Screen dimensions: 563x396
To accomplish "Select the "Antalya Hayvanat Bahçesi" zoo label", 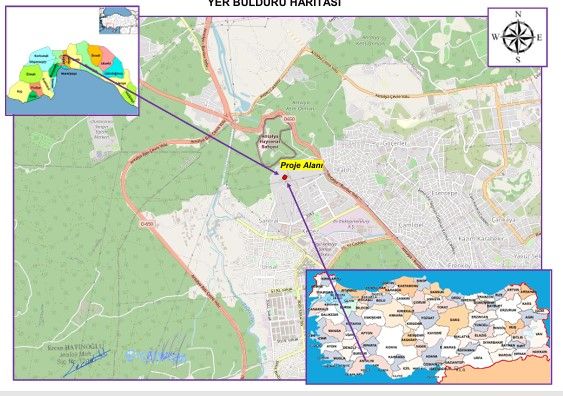I will point(270,141).
